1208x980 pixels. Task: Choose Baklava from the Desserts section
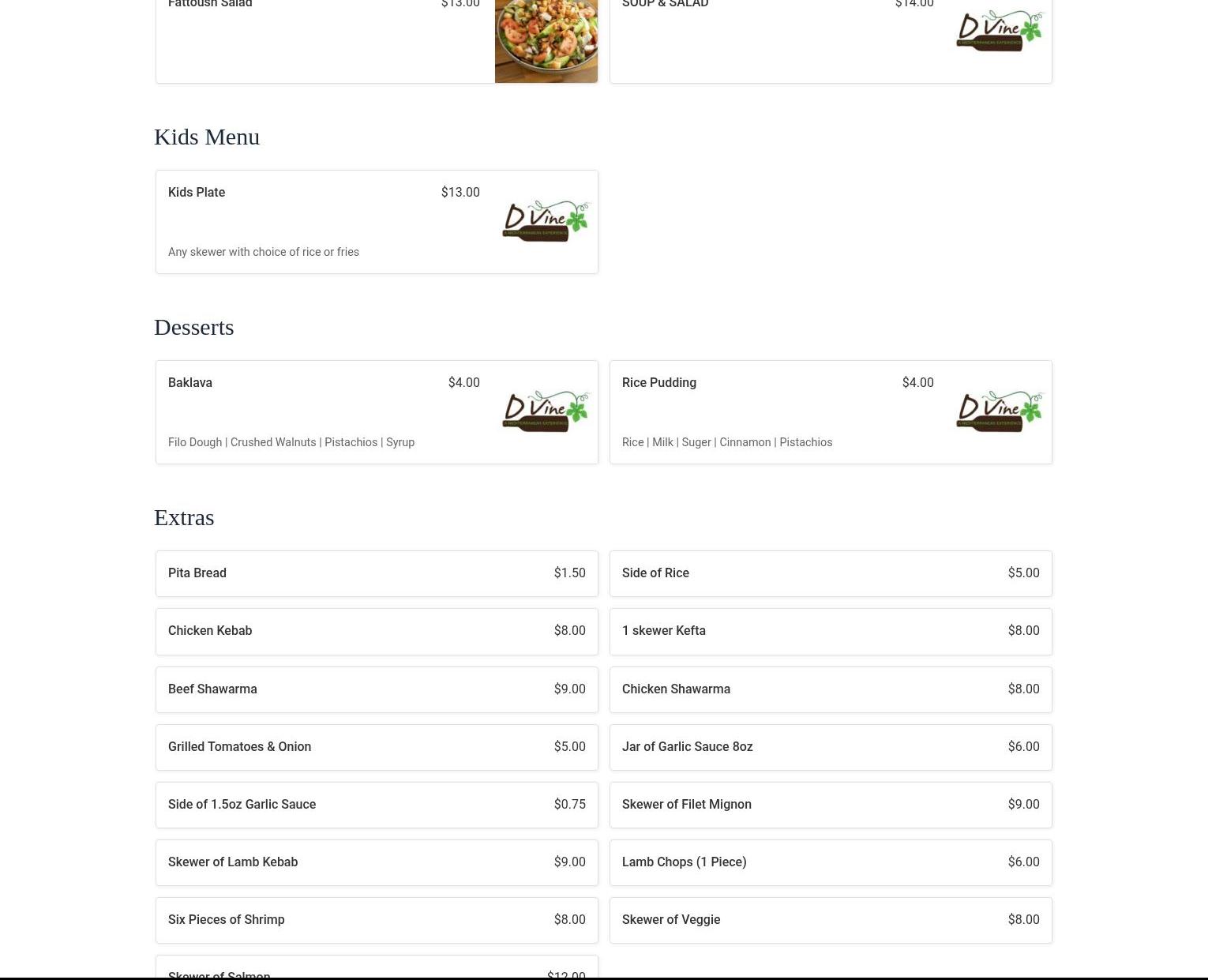(377, 412)
